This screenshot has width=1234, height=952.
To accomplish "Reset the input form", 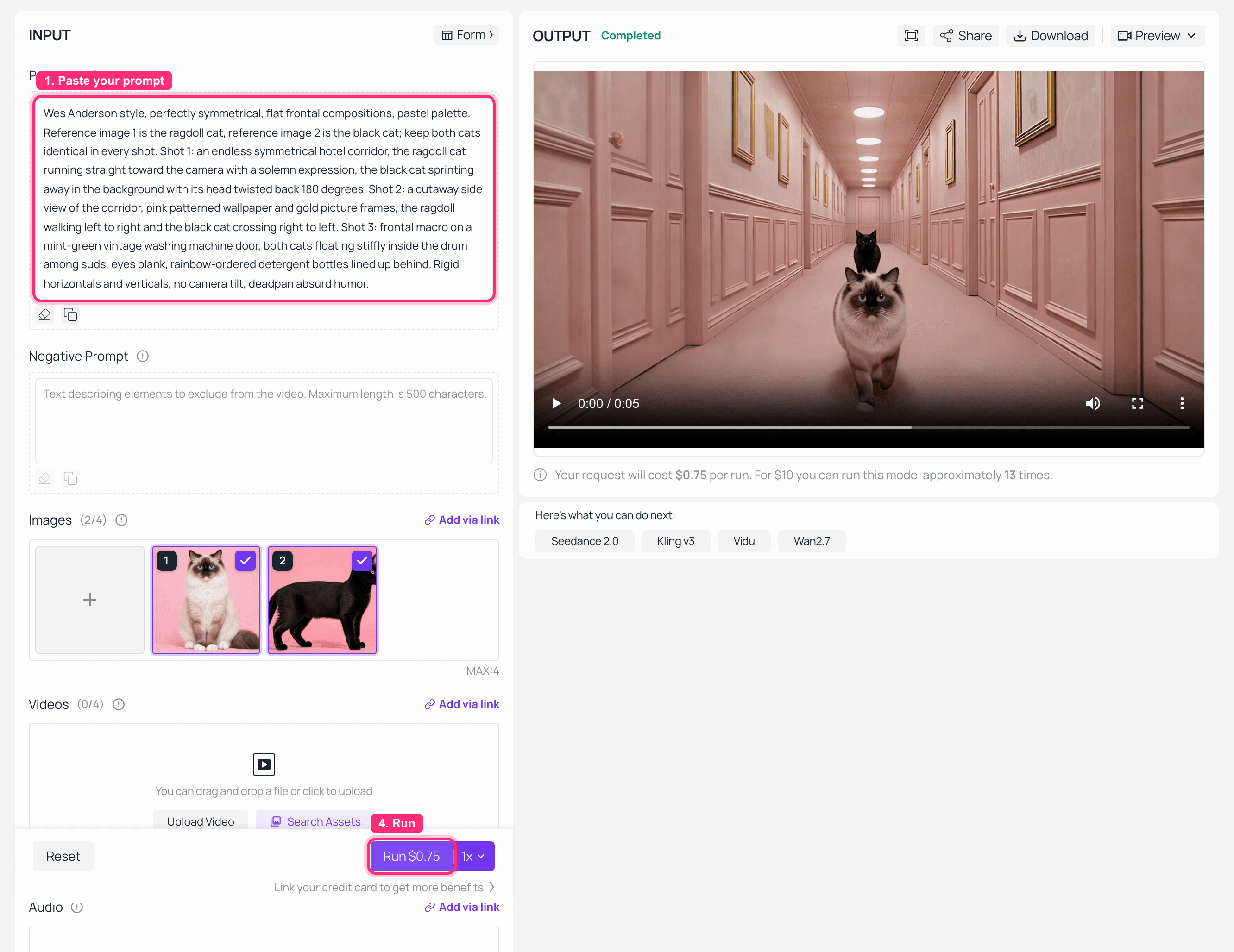I will pos(63,856).
